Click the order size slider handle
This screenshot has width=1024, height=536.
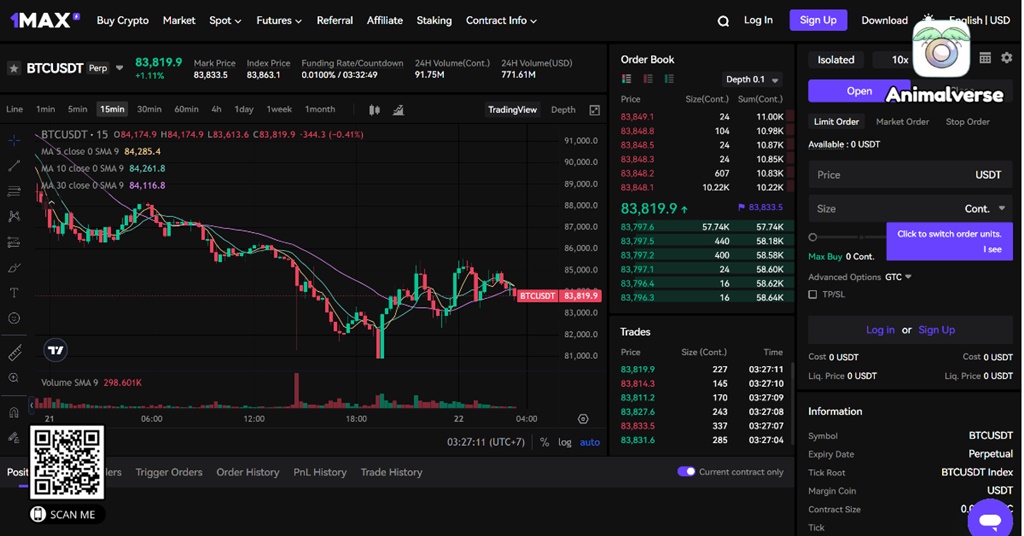pyautogui.click(x=812, y=237)
